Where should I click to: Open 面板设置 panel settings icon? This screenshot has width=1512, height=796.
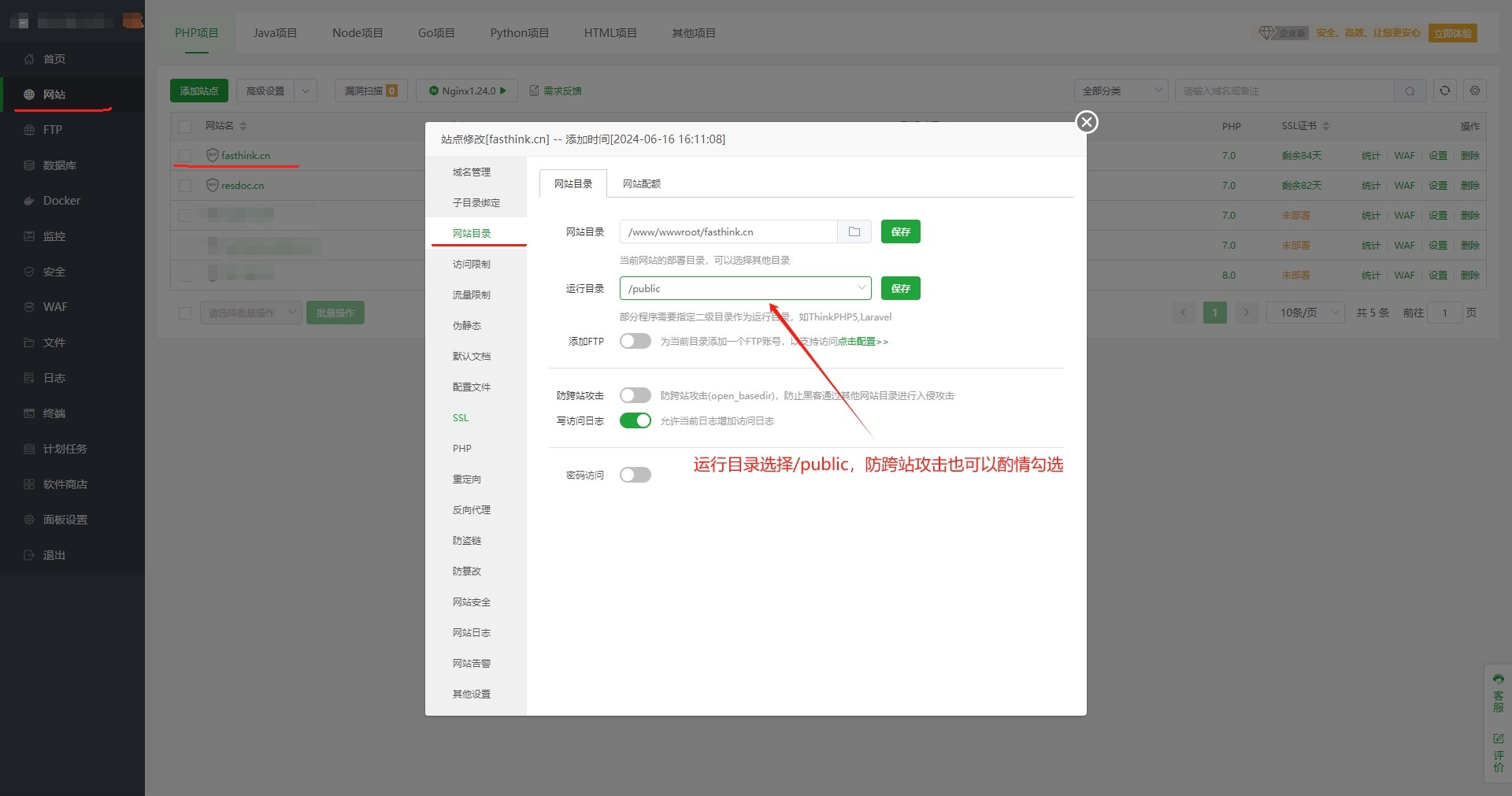coord(29,520)
